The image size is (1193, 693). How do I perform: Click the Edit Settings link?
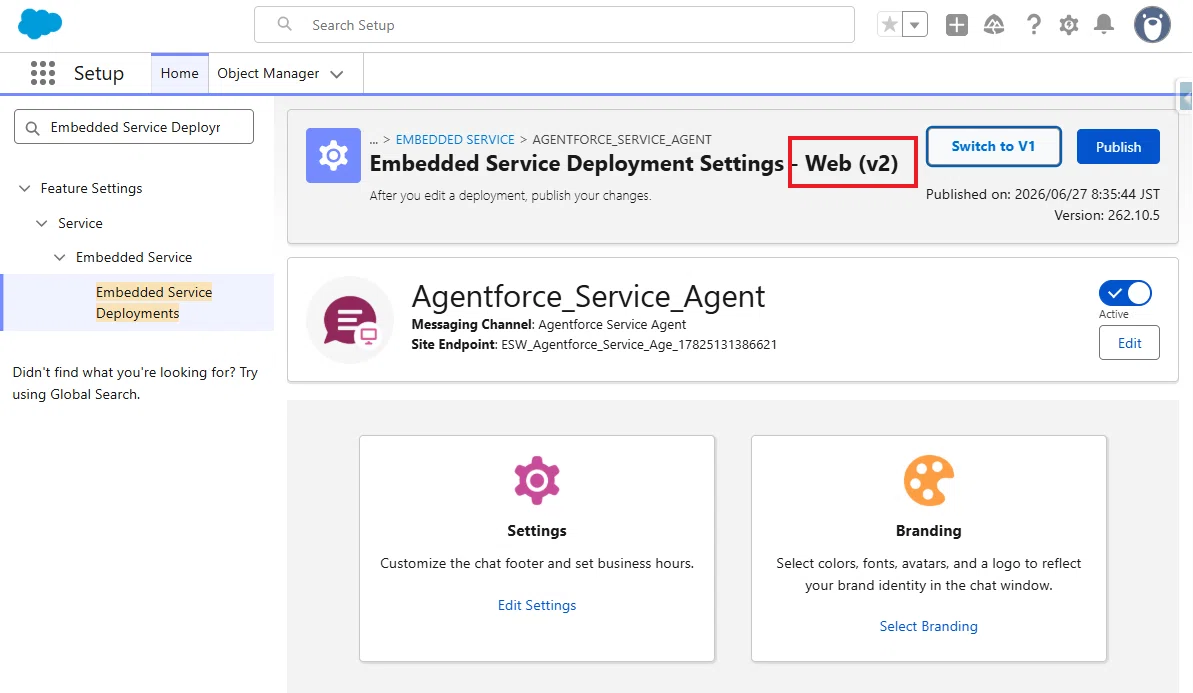coord(536,605)
